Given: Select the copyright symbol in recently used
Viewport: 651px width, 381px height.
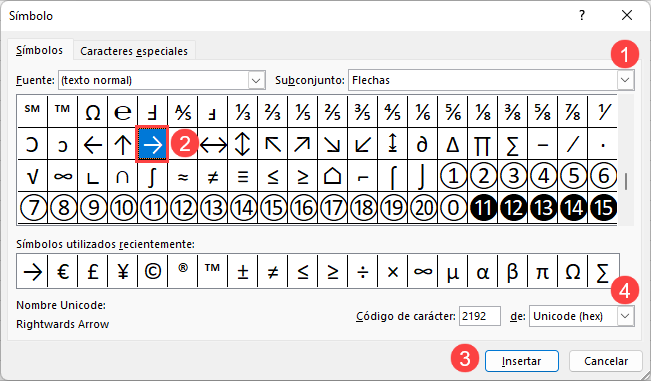Looking at the screenshot, I should click(x=152, y=271).
